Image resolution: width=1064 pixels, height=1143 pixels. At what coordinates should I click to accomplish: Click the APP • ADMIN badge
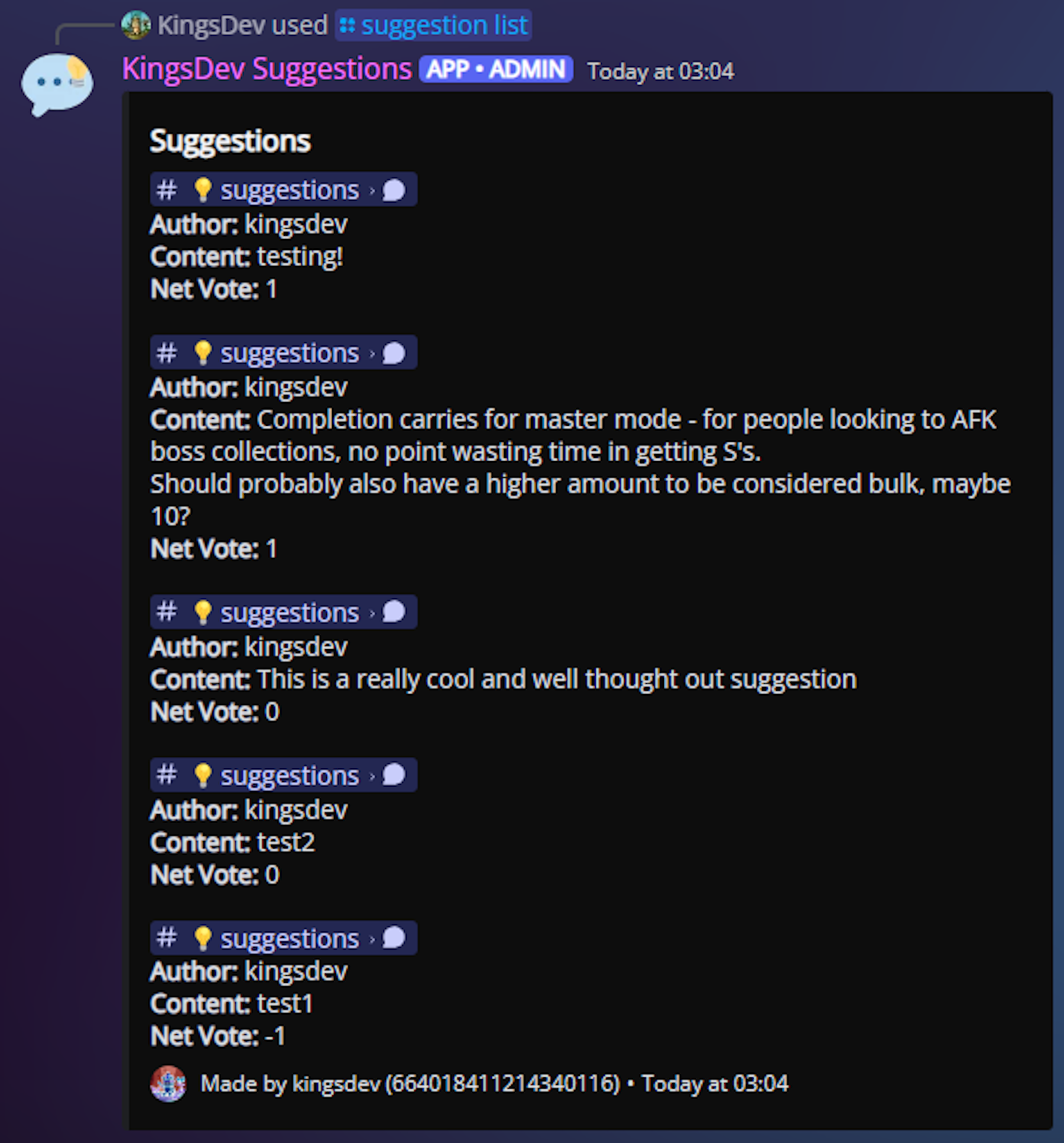click(496, 69)
